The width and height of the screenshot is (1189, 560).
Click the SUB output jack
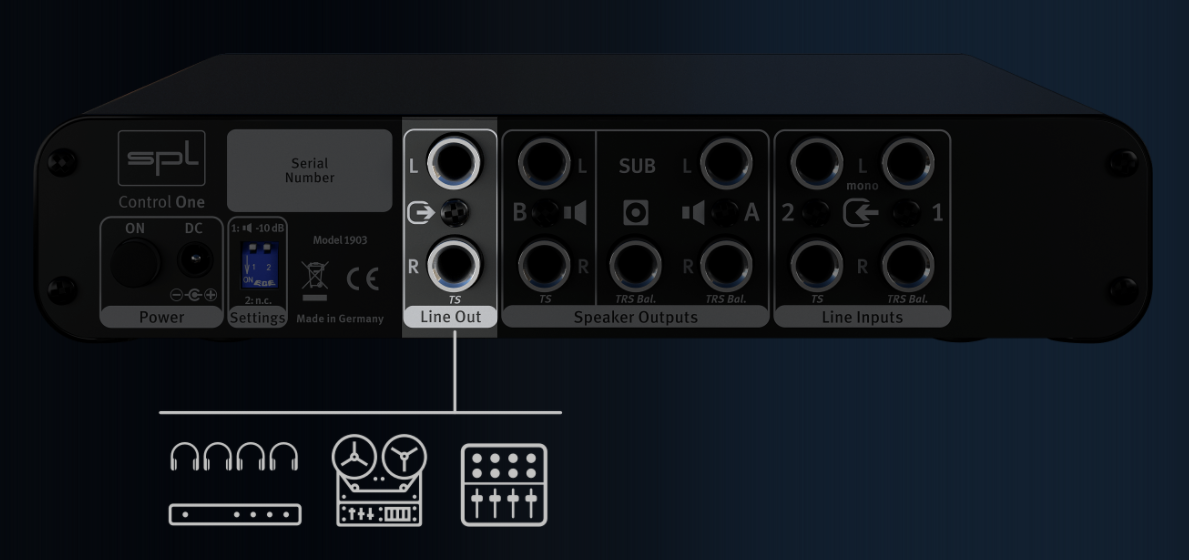coord(635,265)
